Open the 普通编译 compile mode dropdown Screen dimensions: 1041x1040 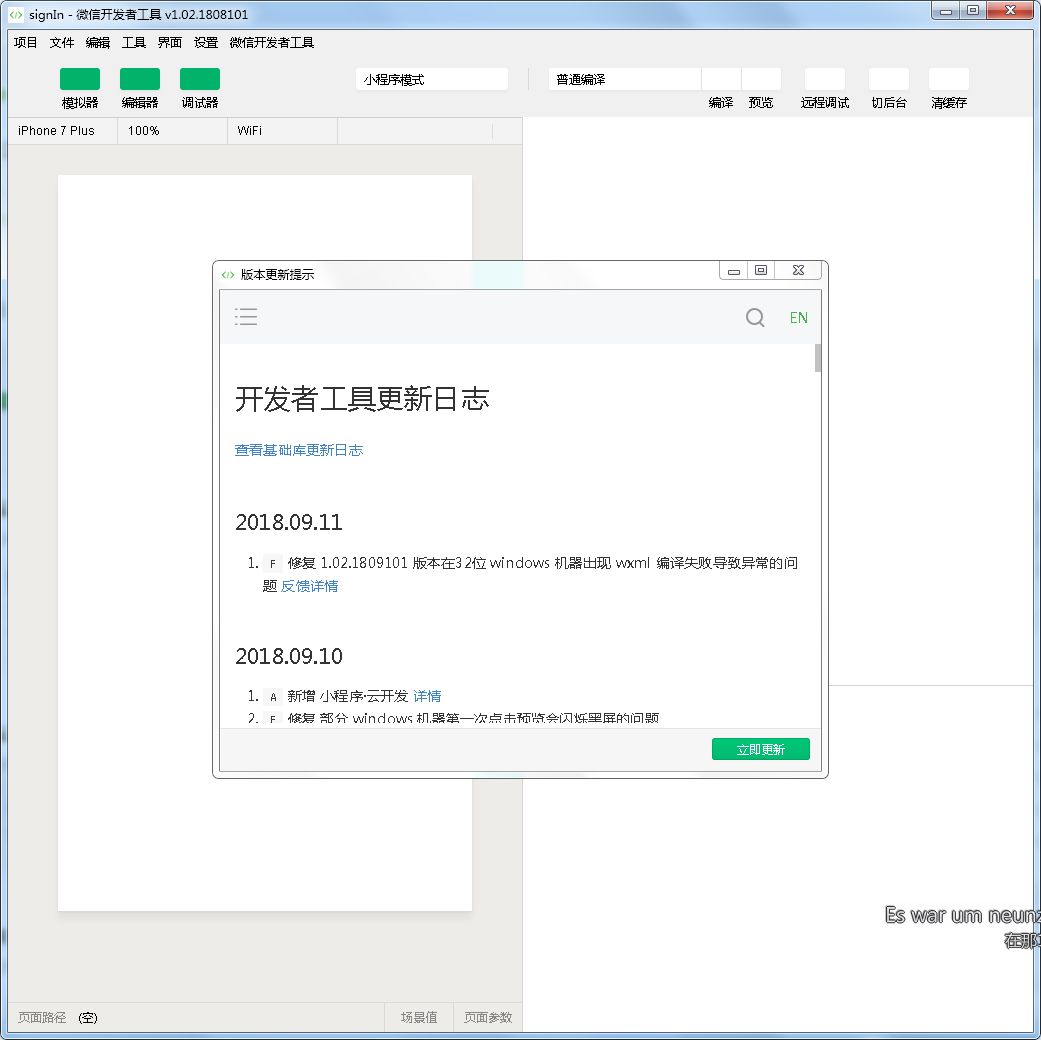[x=624, y=79]
